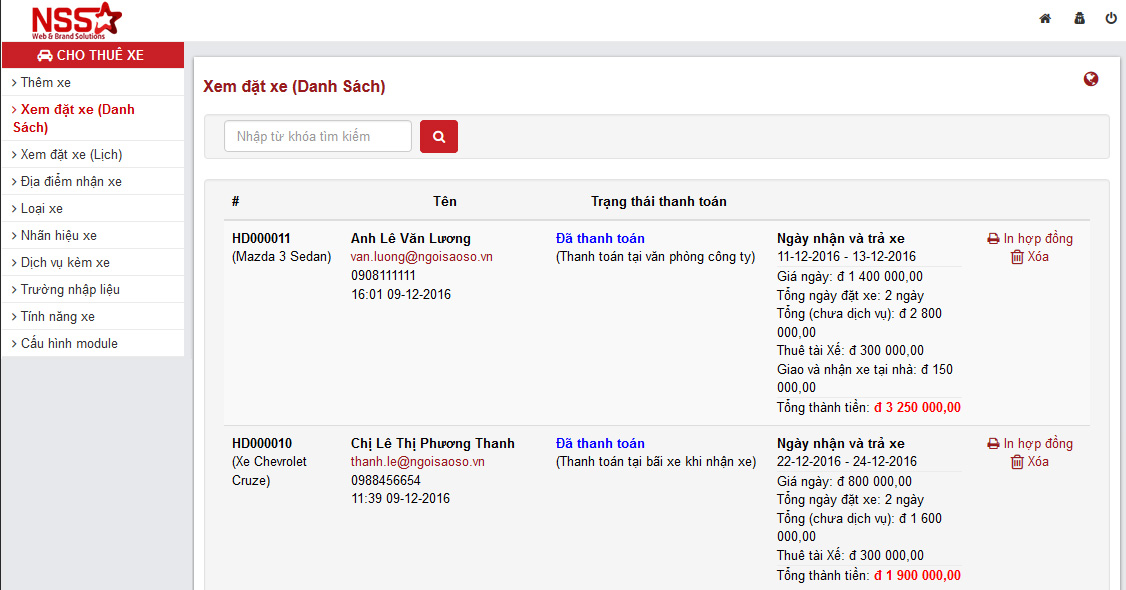
Task: Click the red globe icon
Action: (1091, 79)
